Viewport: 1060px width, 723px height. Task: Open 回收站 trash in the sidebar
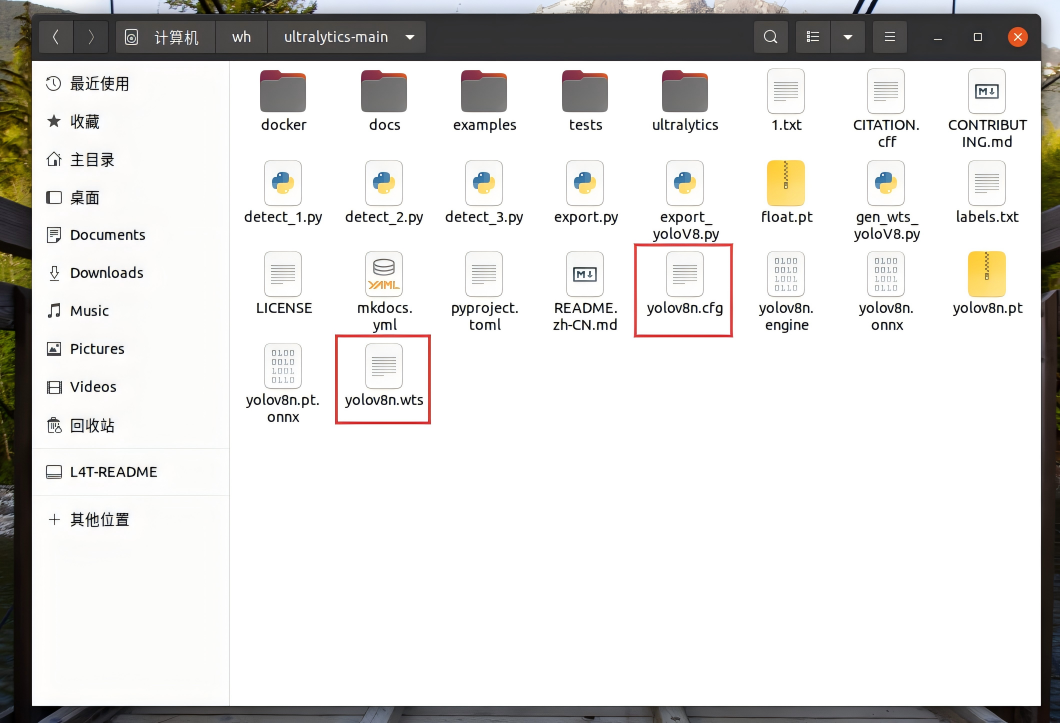click(x=130, y=425)
